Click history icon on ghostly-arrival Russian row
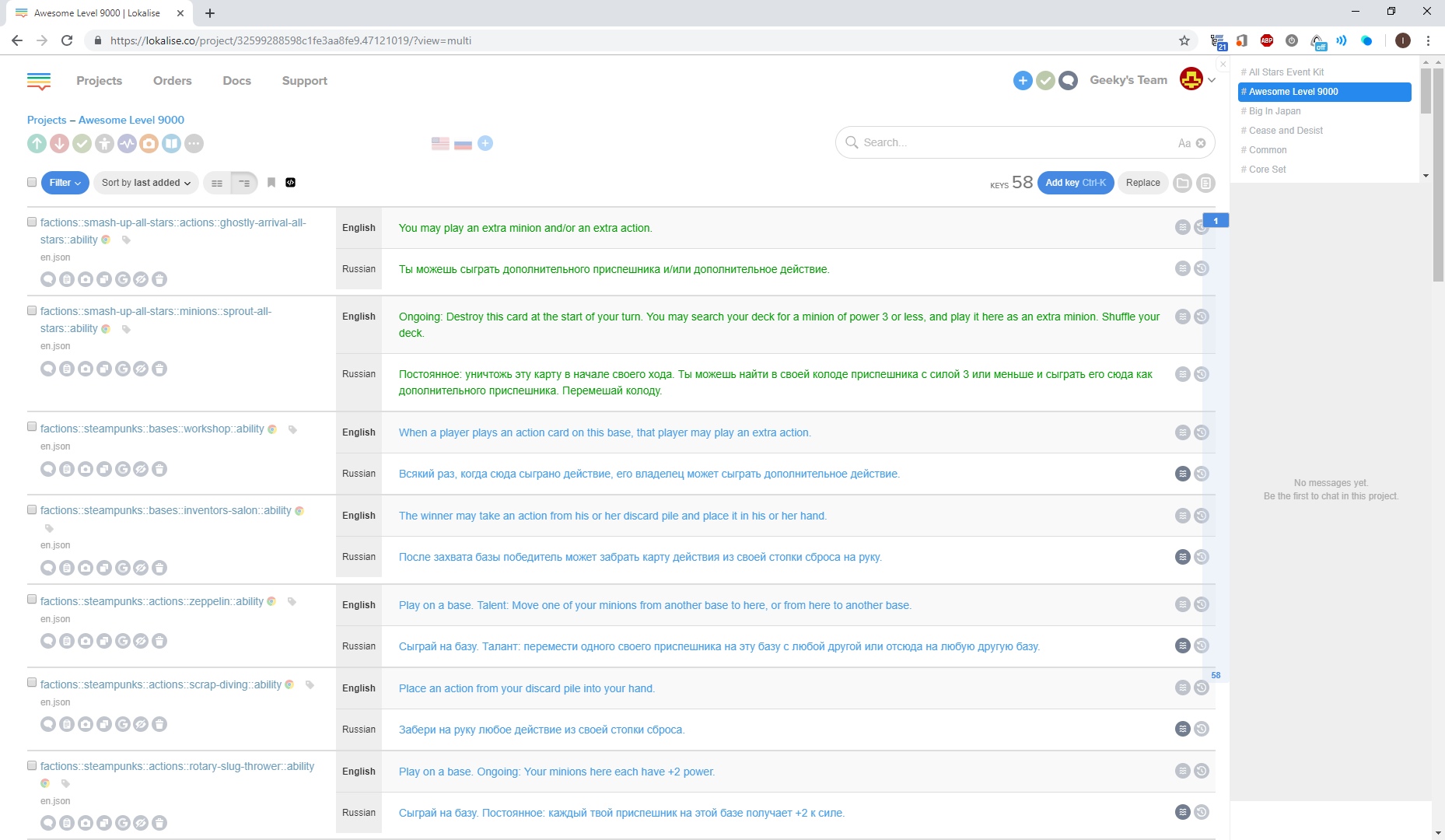 coord(1202,268)
